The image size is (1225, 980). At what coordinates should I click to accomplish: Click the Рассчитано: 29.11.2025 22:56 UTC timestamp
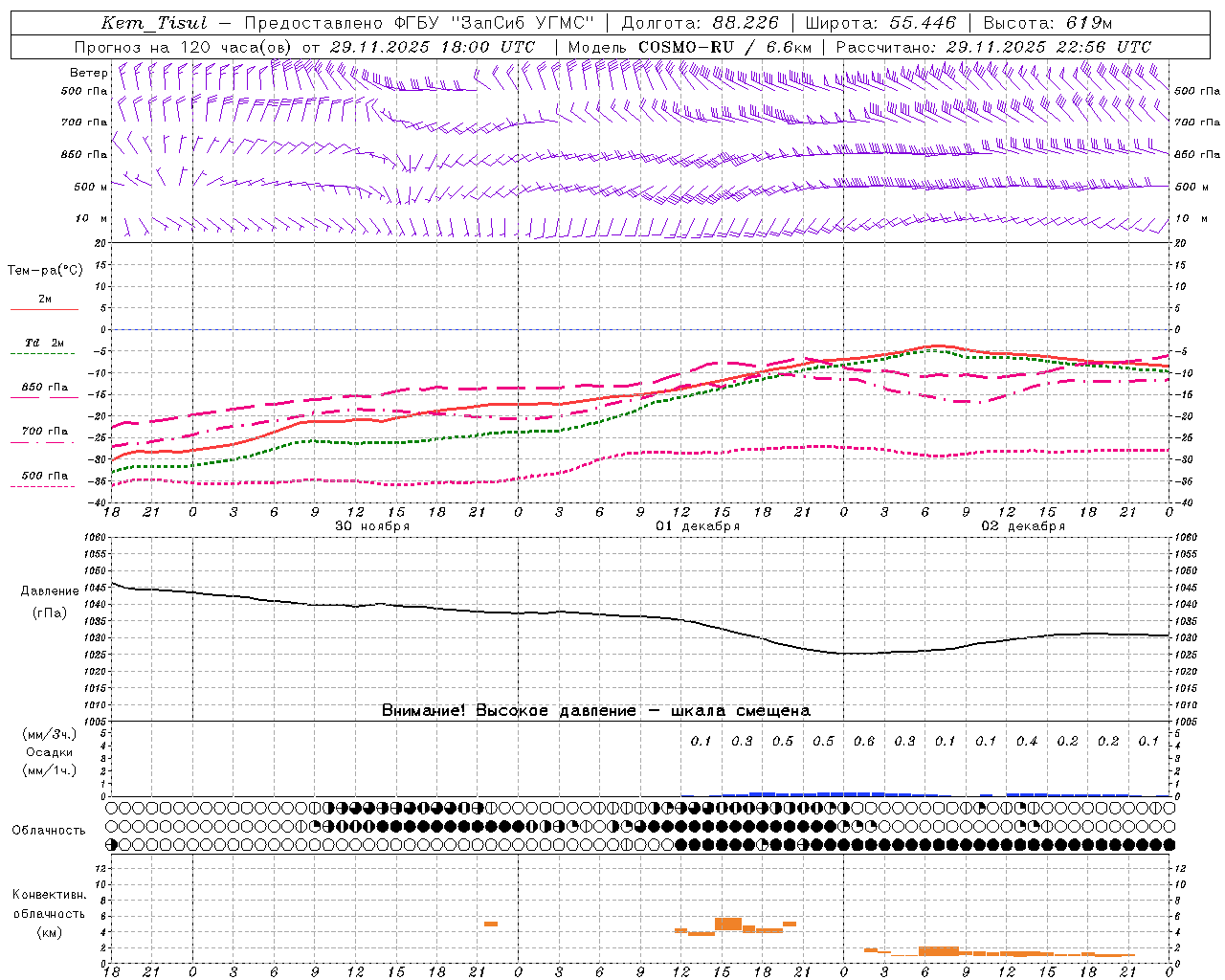coord(993,47)
